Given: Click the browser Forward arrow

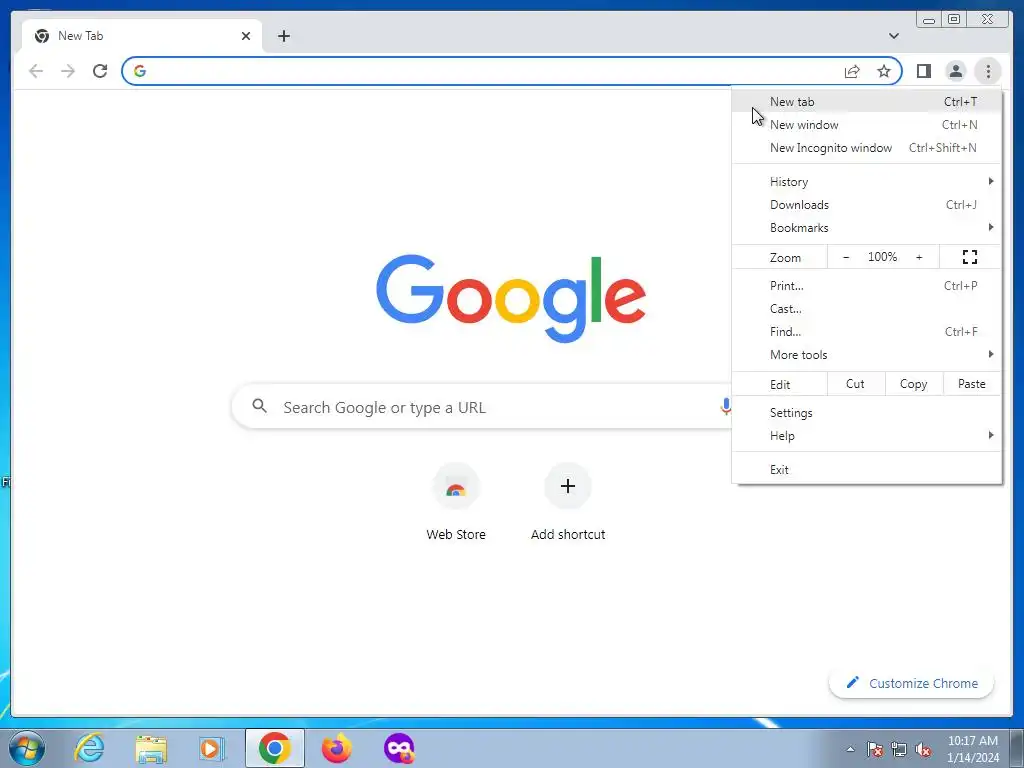Looking at the screenshot, I should point(68,71).
